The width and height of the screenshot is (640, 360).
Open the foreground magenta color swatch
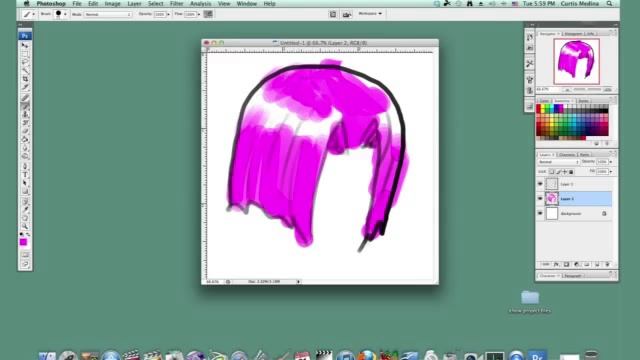(23, 242)
